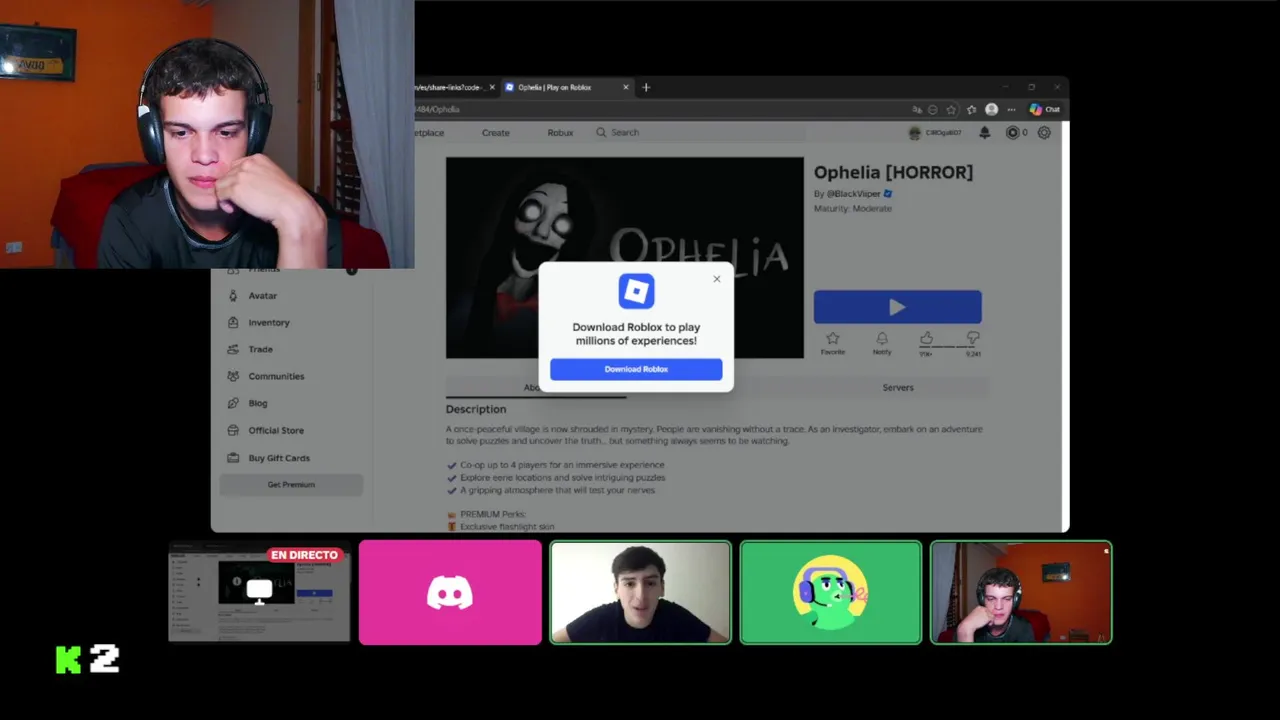Click the user avatar in Roblox header
This screenshot has width=1280, height=720.
pos(914,132)
